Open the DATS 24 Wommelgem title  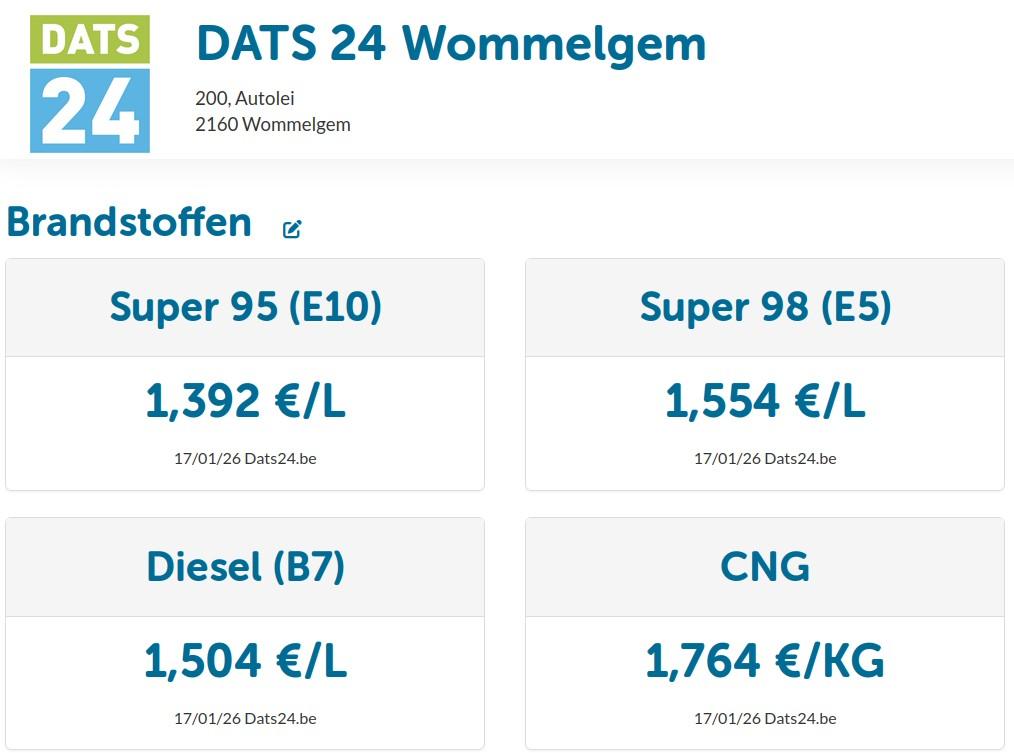(x=451, y=45)
